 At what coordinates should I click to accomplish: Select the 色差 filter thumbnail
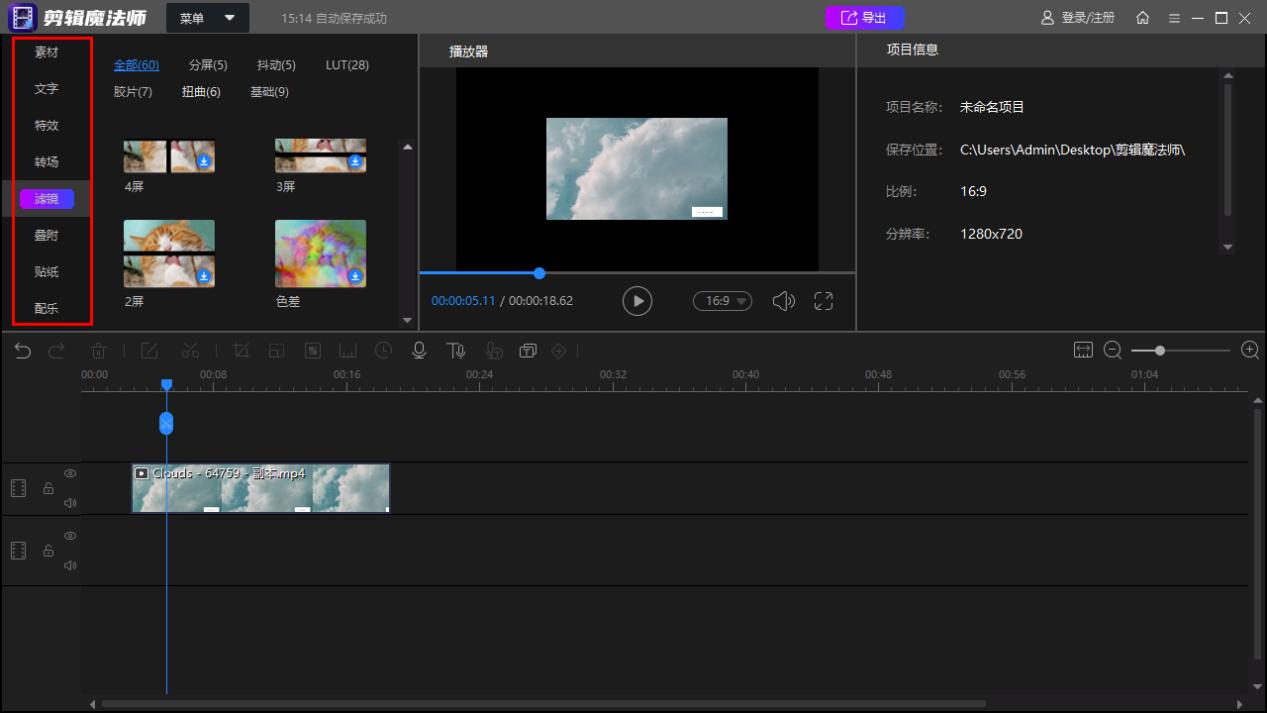click(x=319, y=252)
